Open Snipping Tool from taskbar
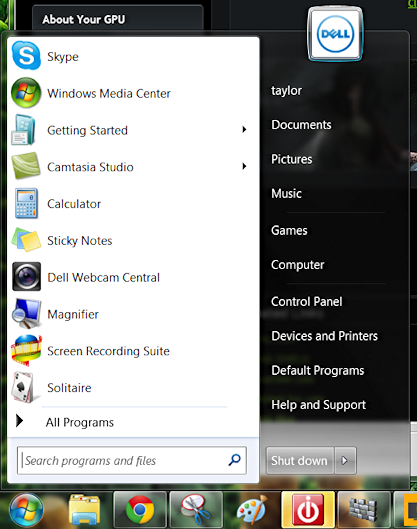This screenshot has width=417, height=529. click(196, 510)
